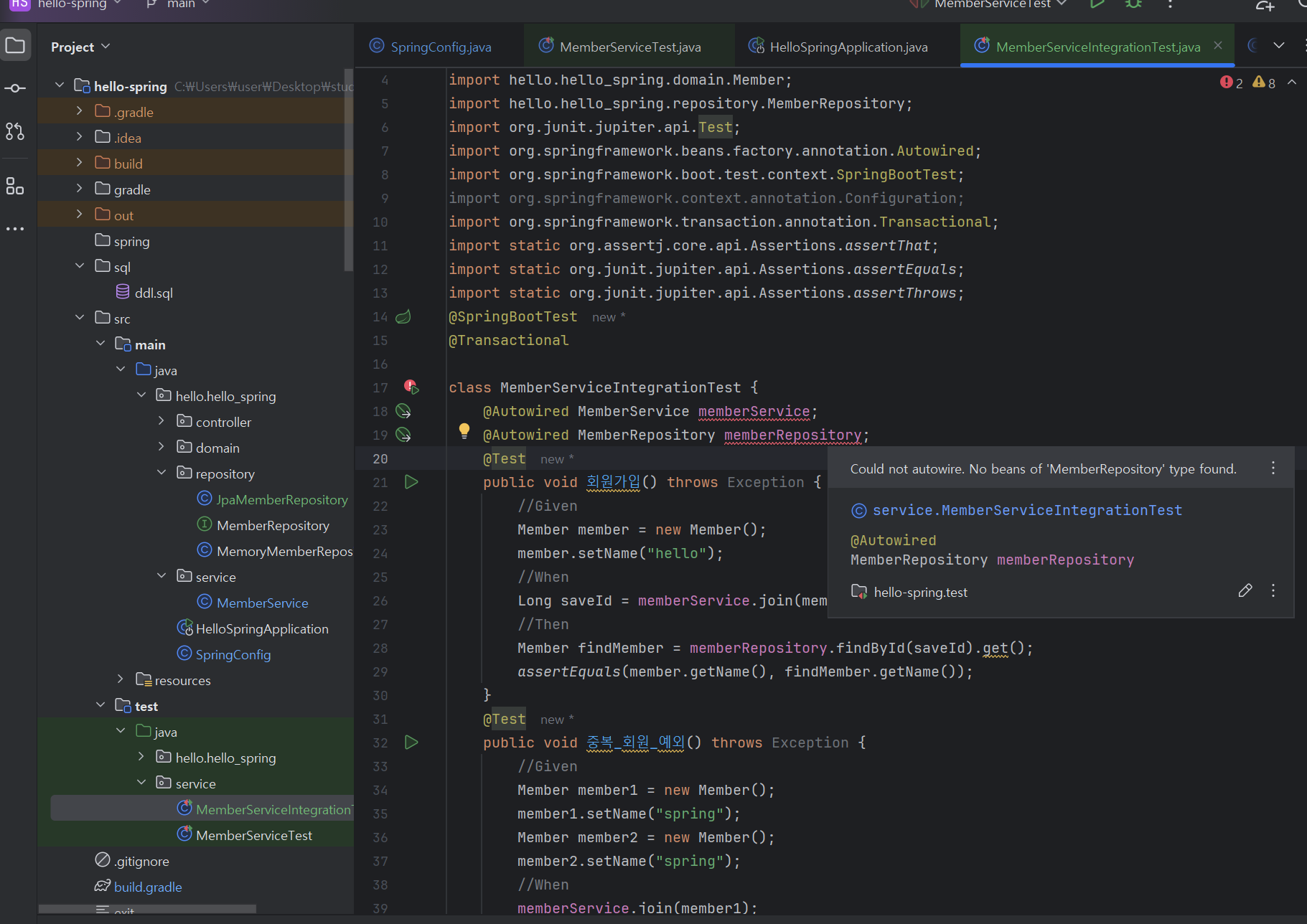Click the yellow quick-fix lightbulb
1307x924 pixels.
click(x=464, y=430)
